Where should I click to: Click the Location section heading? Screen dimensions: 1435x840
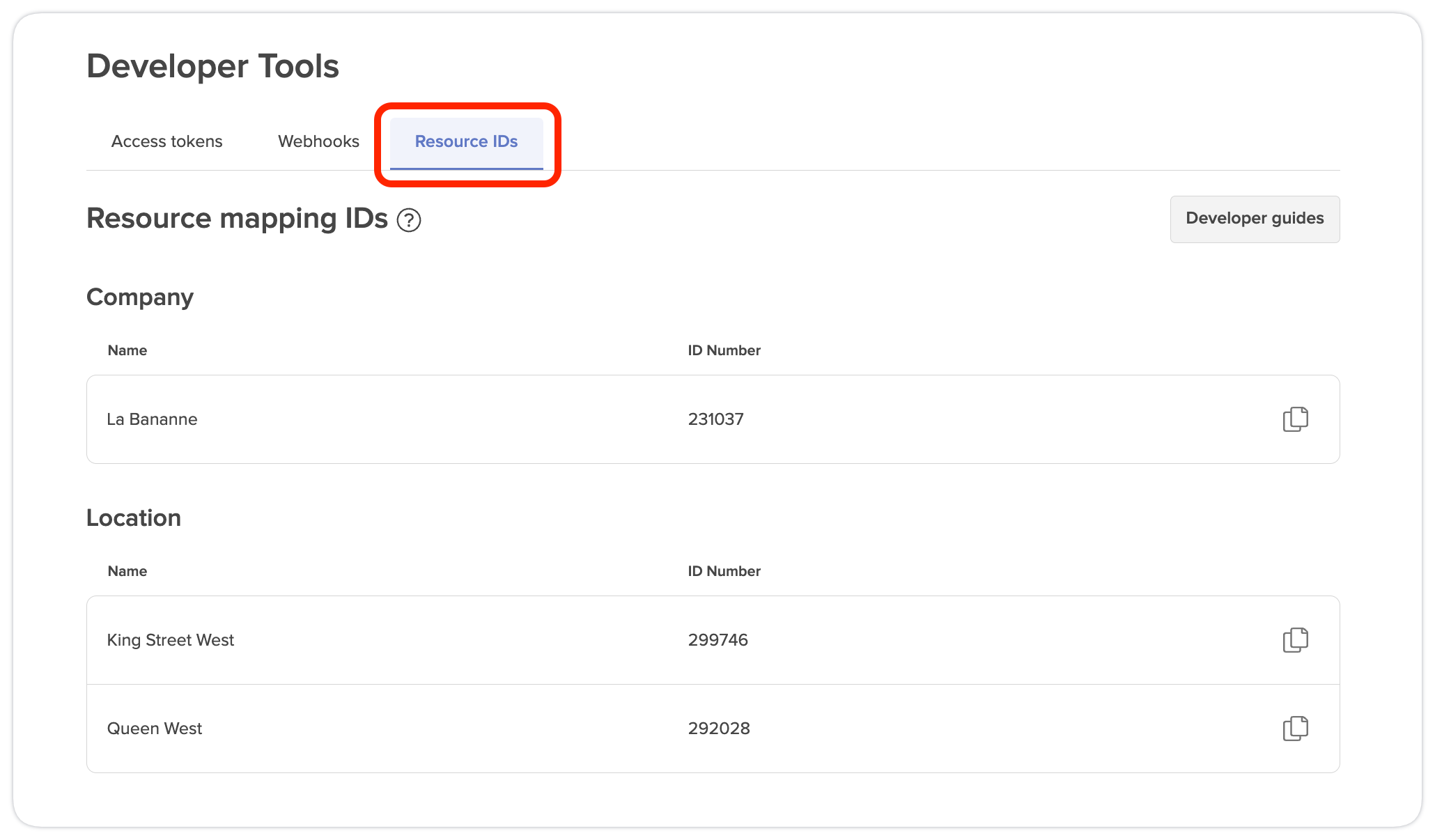tap(134, 518)
